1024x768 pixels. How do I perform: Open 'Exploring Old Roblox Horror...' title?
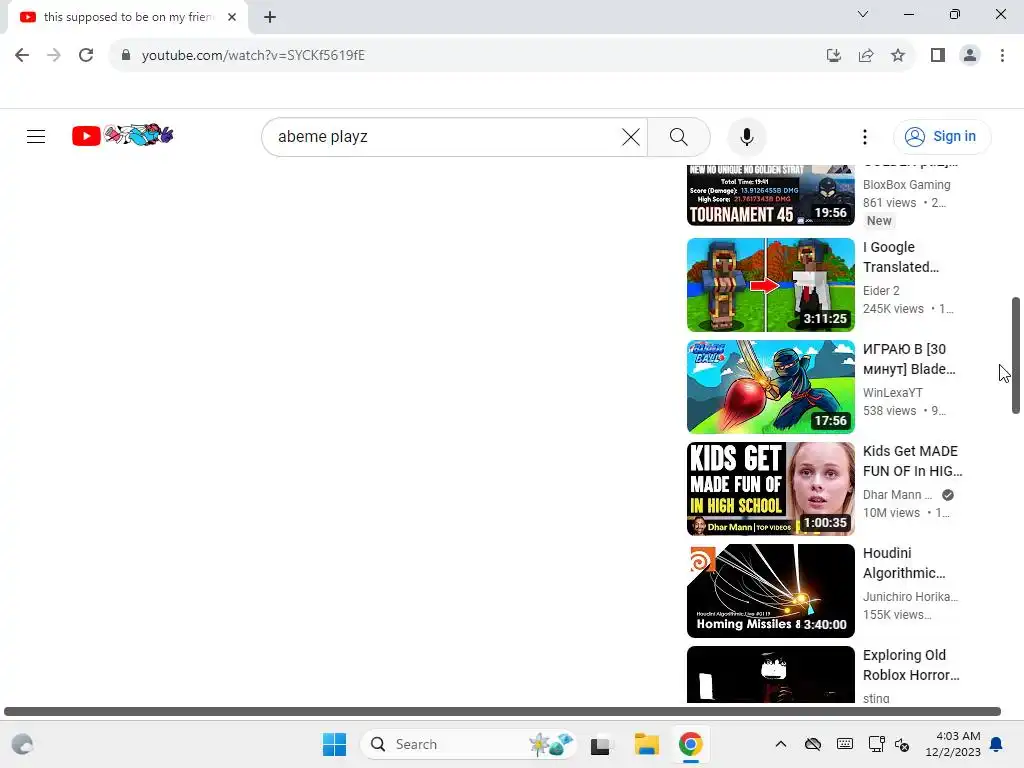(x=911, y=665)
